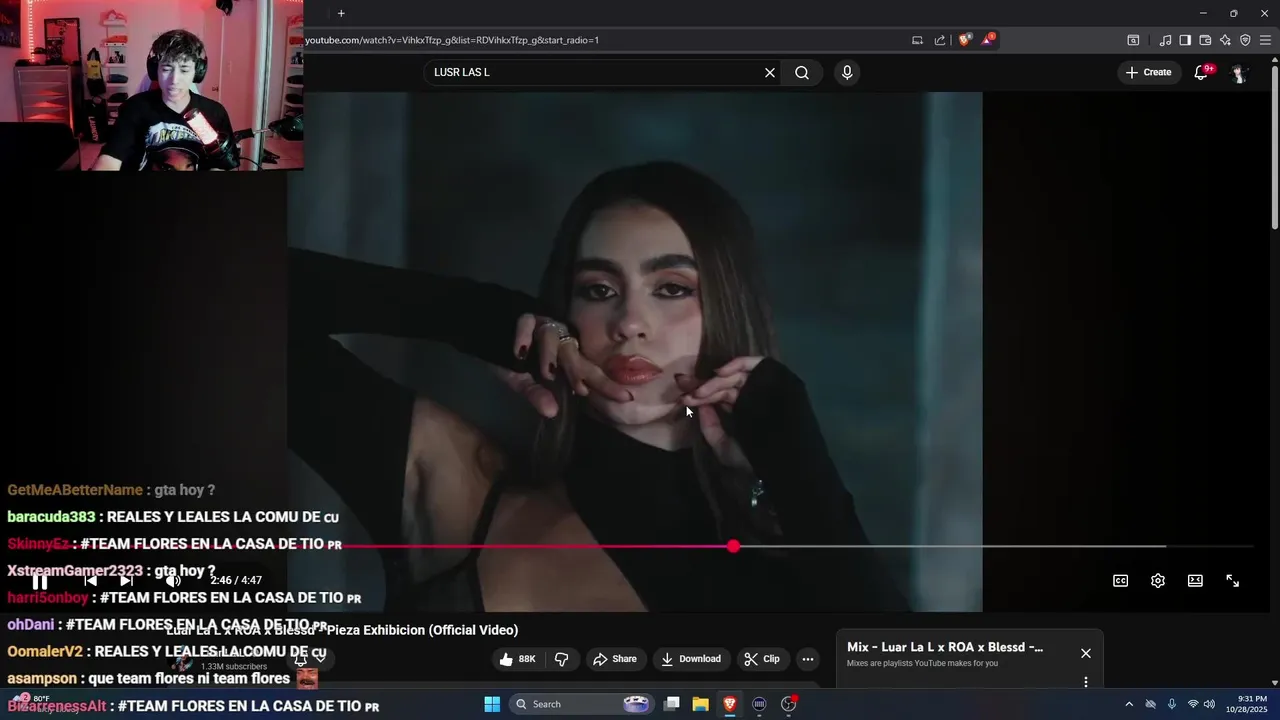The image size is (1280, 720).
Task: Click the 2:46 / 4:47 time display
Action: coord(236,581)
